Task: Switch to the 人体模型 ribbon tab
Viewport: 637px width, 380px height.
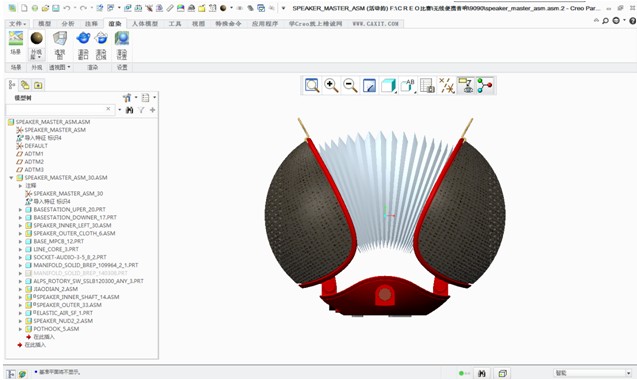Action: pyautogui.click(x=145, y=24)
